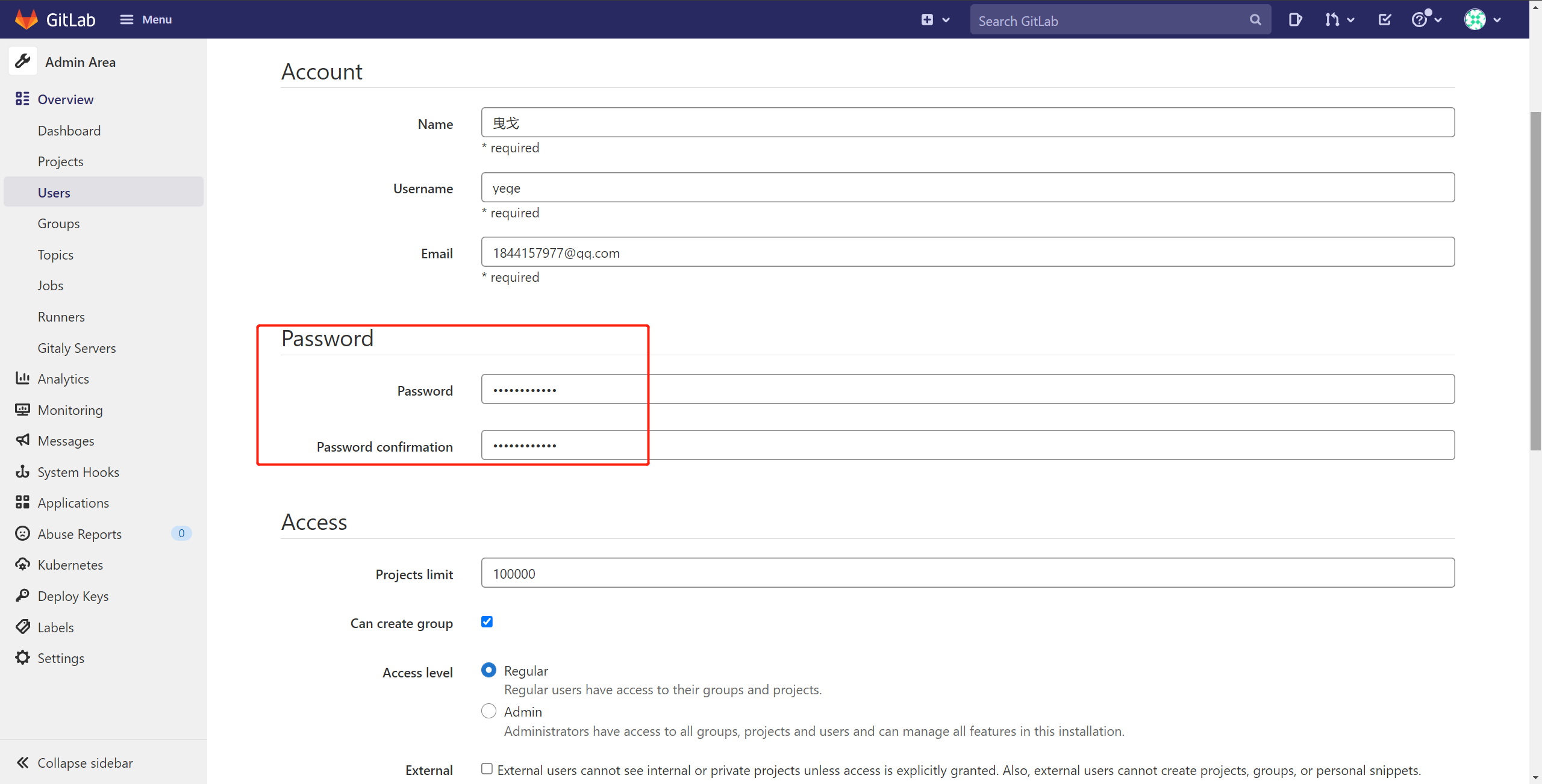Screen dimensions: 1542x784
Task: Click the Admin Area wrench icon
Action: click(x=23, y=61)
